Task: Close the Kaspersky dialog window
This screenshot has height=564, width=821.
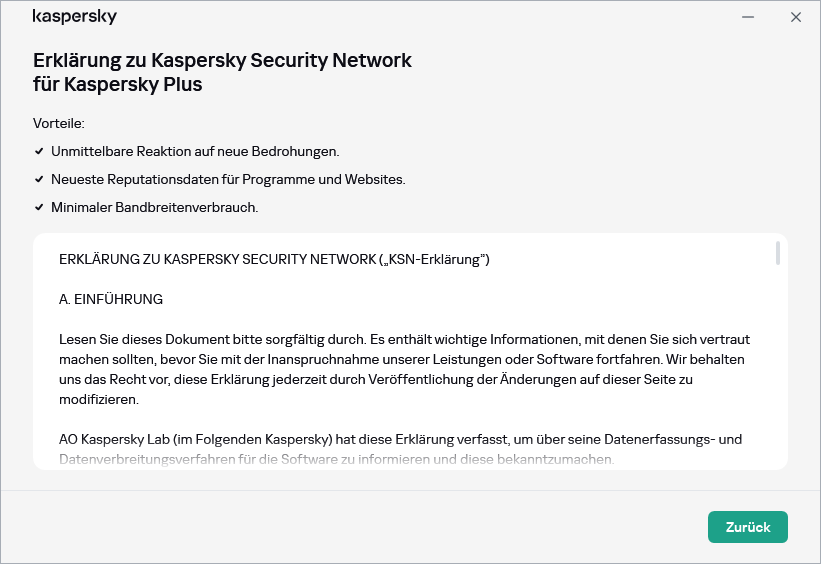Action: point(796,17)
